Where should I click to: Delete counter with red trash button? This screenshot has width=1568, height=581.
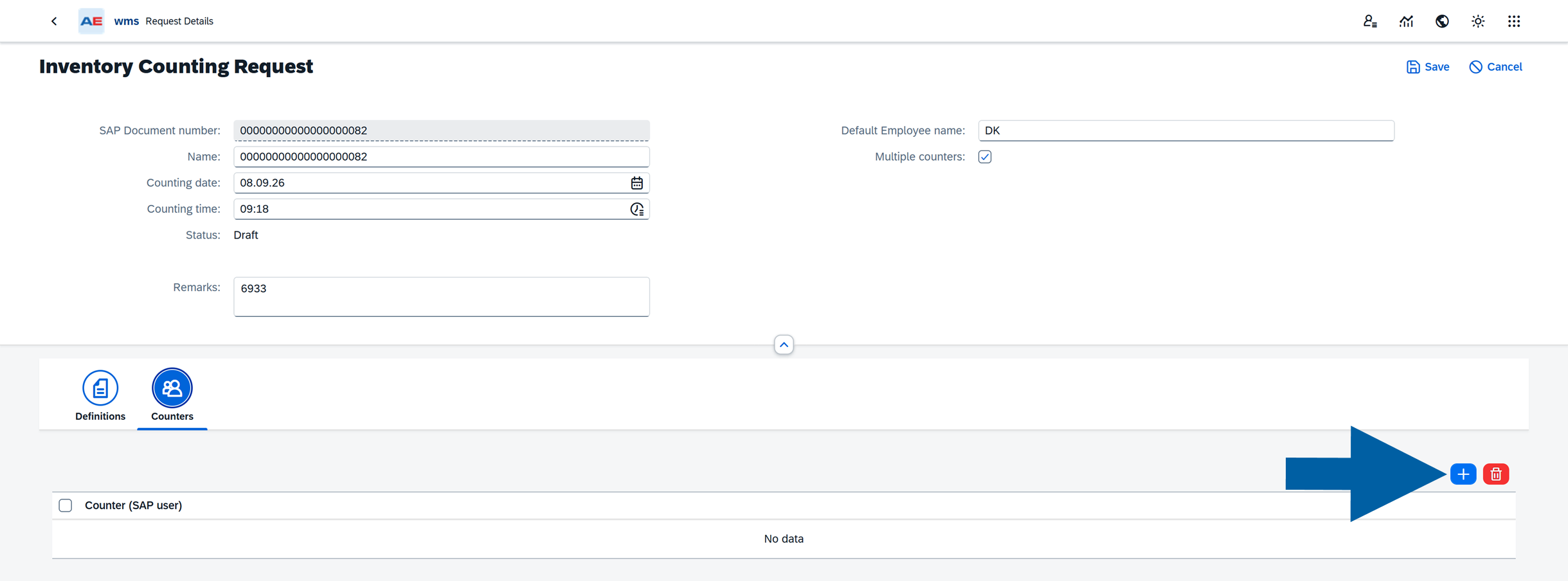coord(1496,474)
